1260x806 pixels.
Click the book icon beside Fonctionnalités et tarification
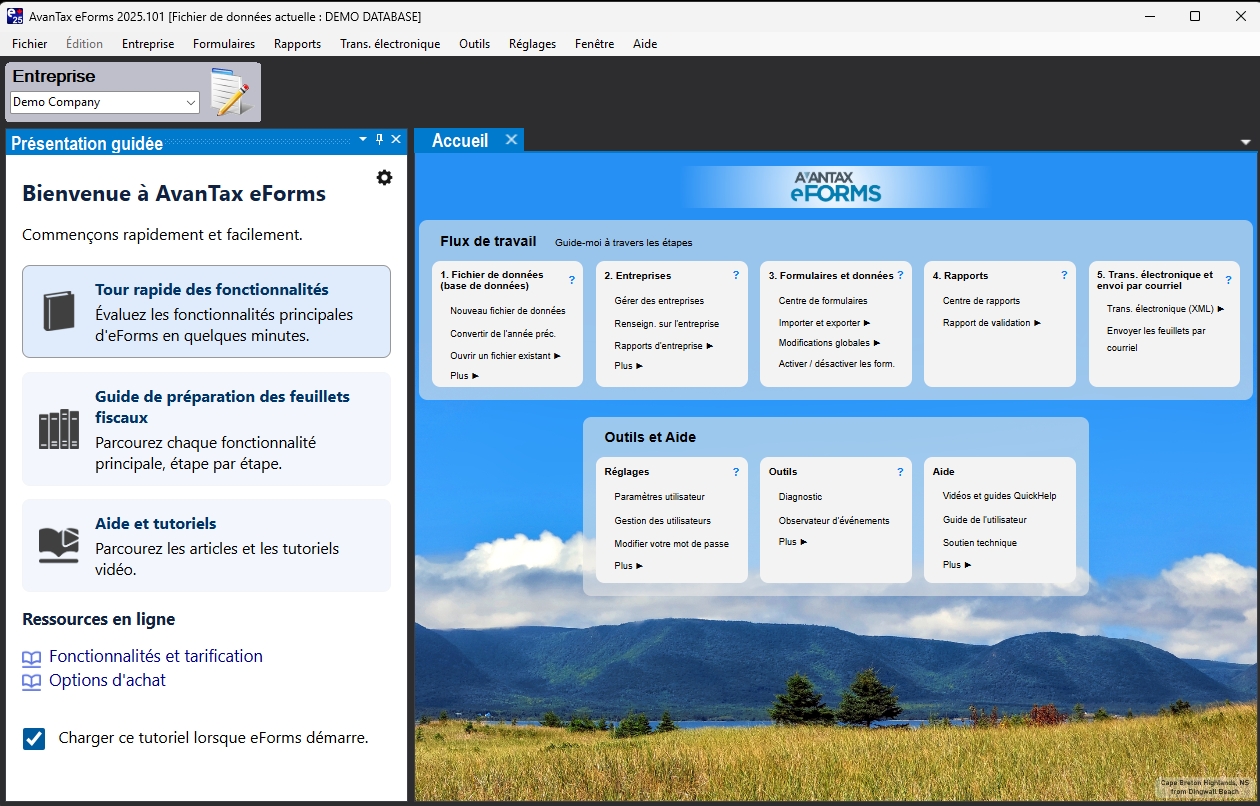pos(32,658)
